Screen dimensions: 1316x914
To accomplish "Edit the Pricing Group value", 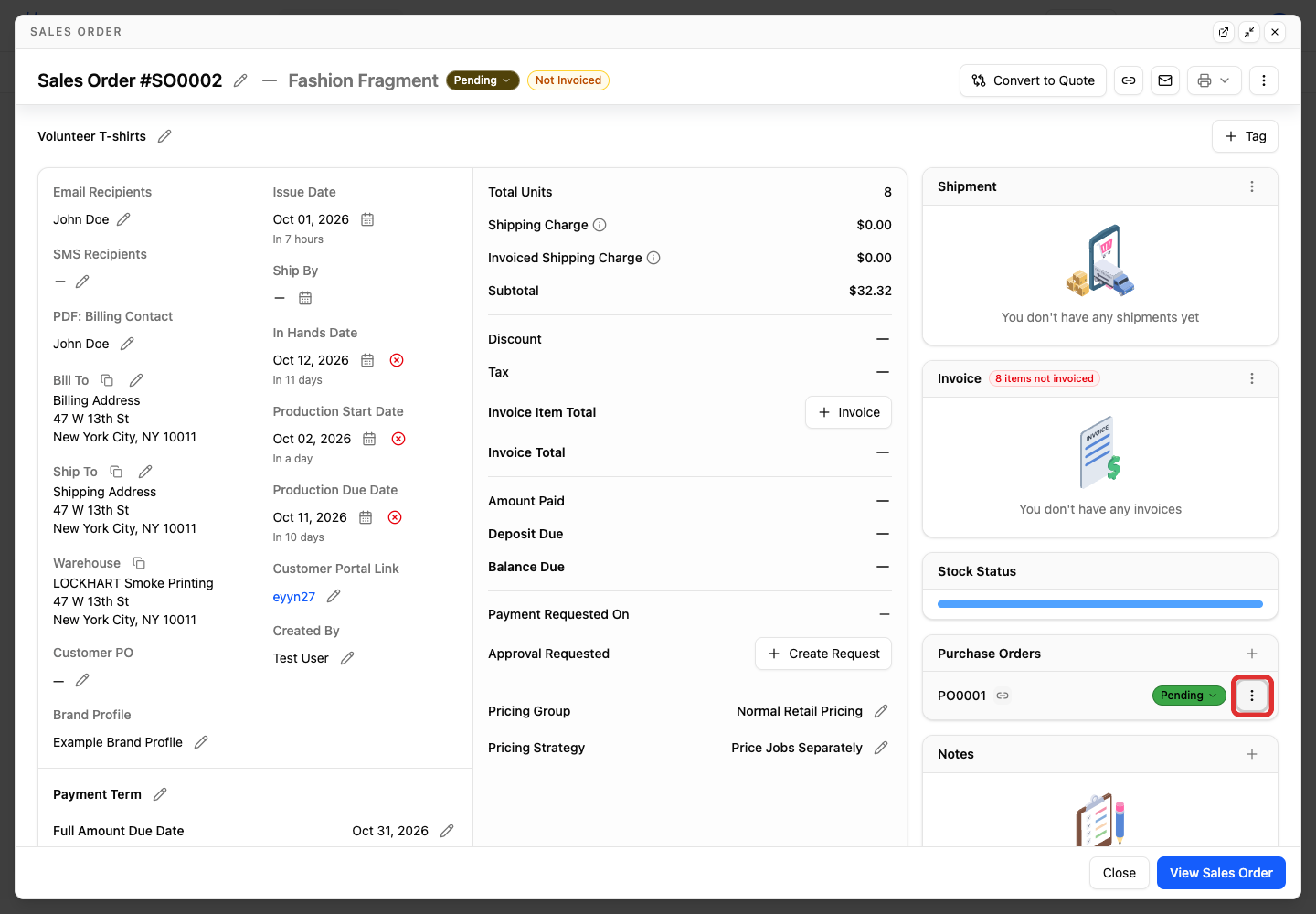I will coord(881,711).
